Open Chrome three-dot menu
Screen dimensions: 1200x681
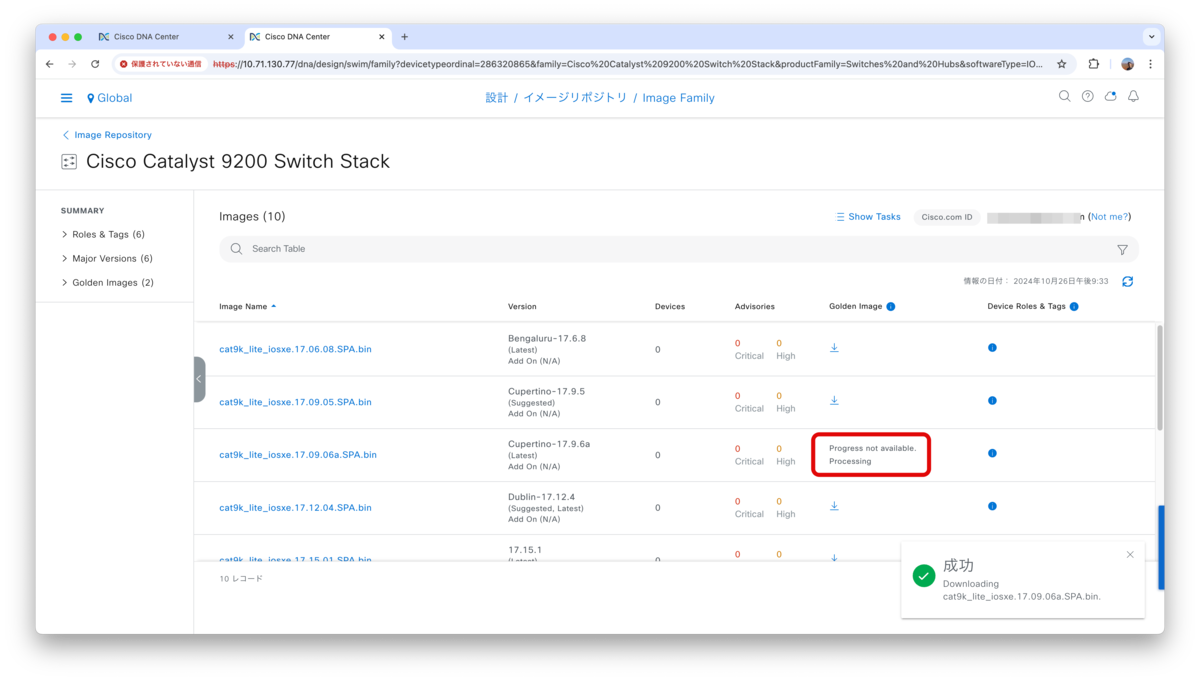click(1150, 64)
